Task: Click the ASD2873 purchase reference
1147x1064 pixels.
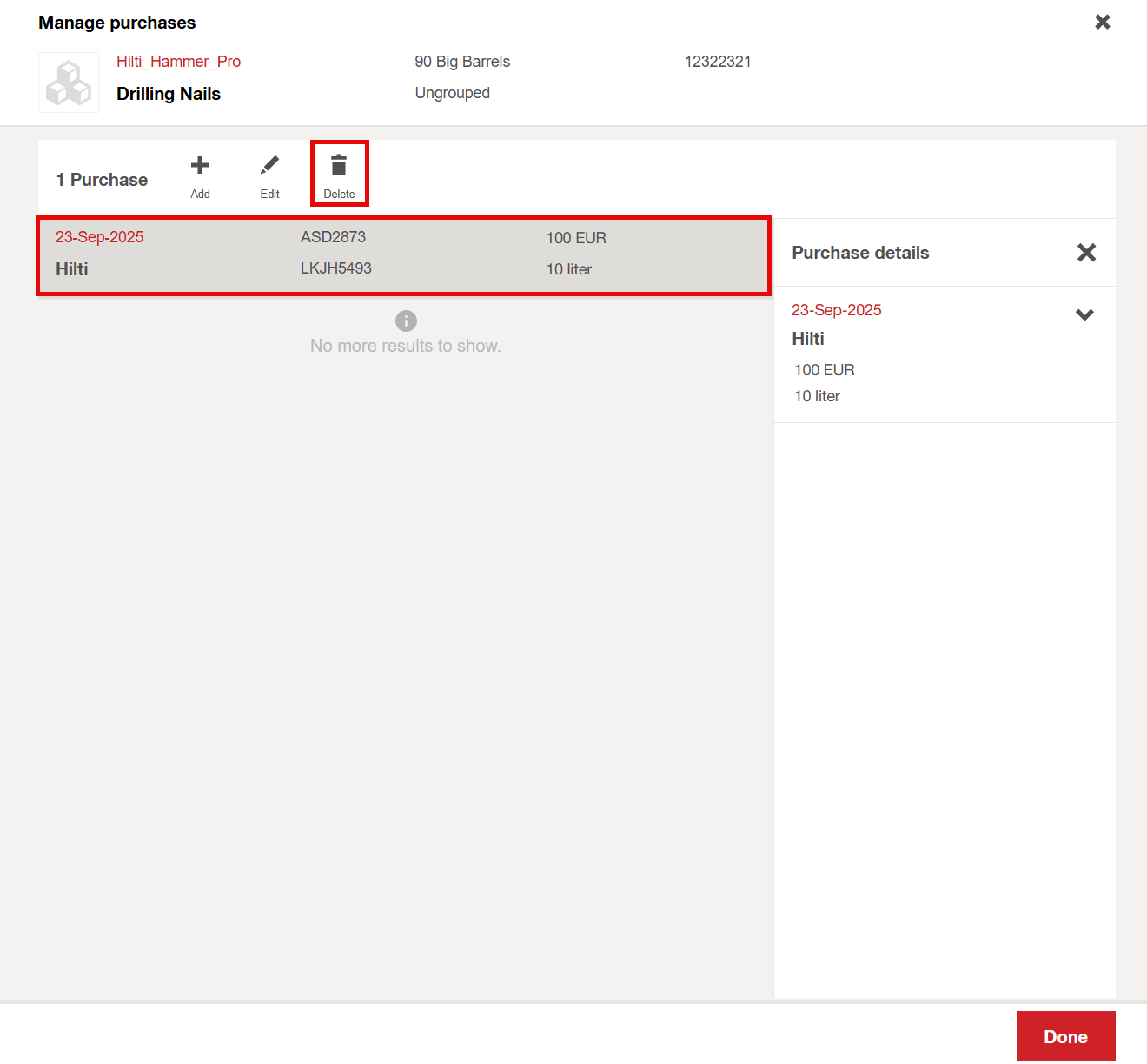Action: (x=333, y=237)
